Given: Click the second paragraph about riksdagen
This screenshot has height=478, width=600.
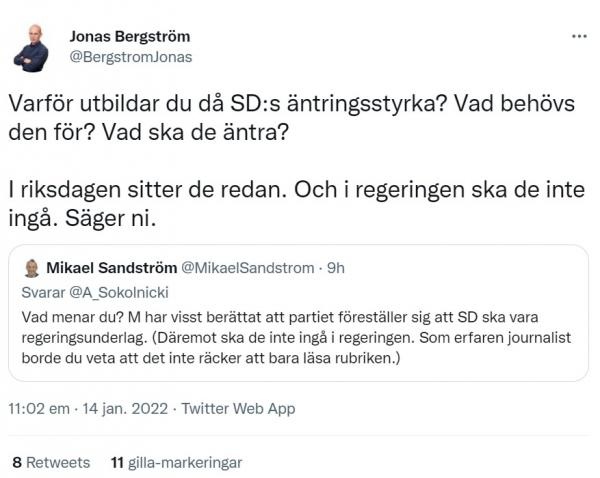Looking at the screenshot, I should 297,204.
